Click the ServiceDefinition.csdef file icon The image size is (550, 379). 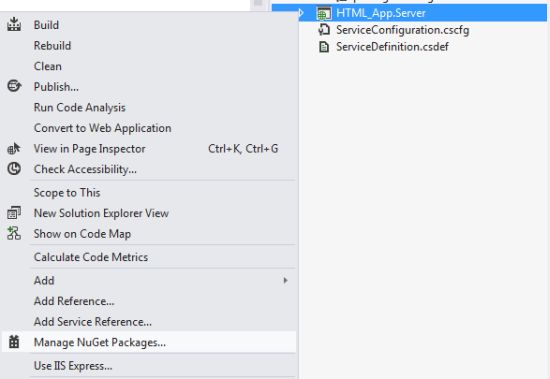[x=324, y=47]
